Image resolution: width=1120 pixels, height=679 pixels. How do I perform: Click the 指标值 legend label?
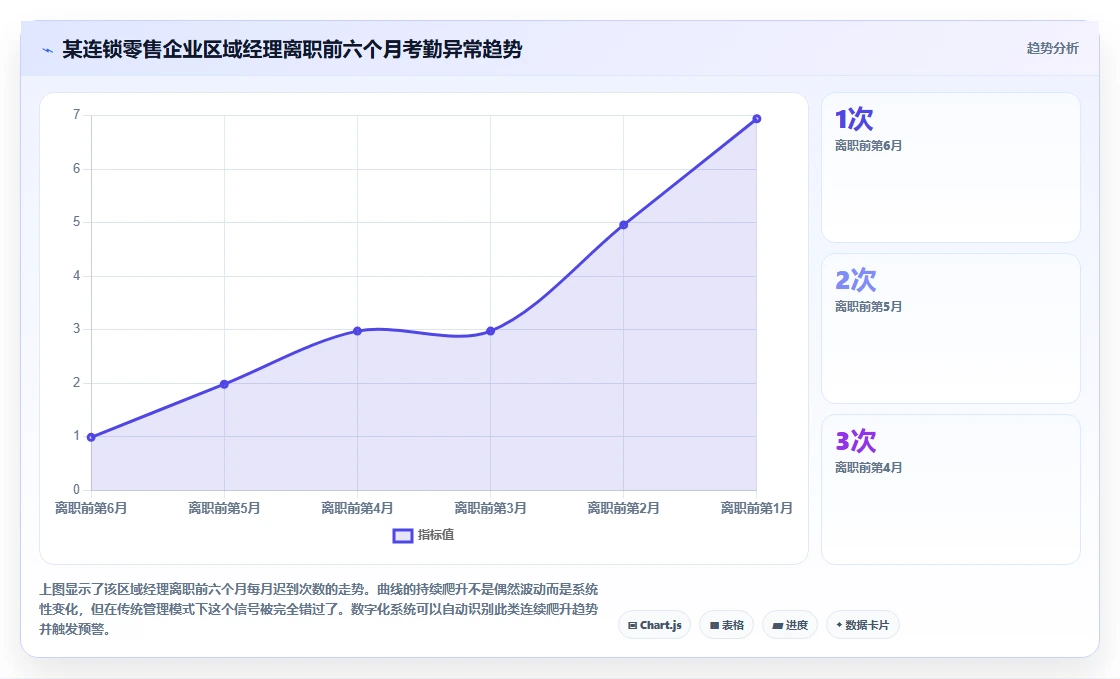[436, 535]
